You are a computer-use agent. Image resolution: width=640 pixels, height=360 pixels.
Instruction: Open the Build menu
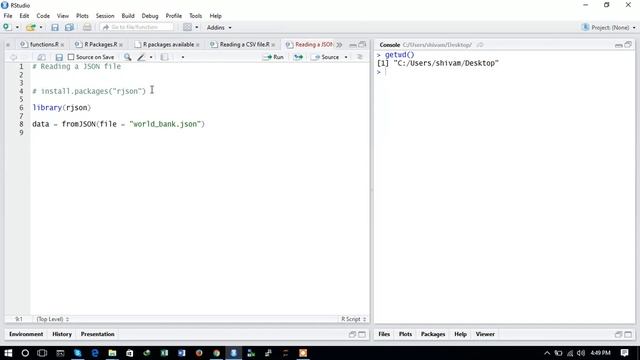click(128, 16)
